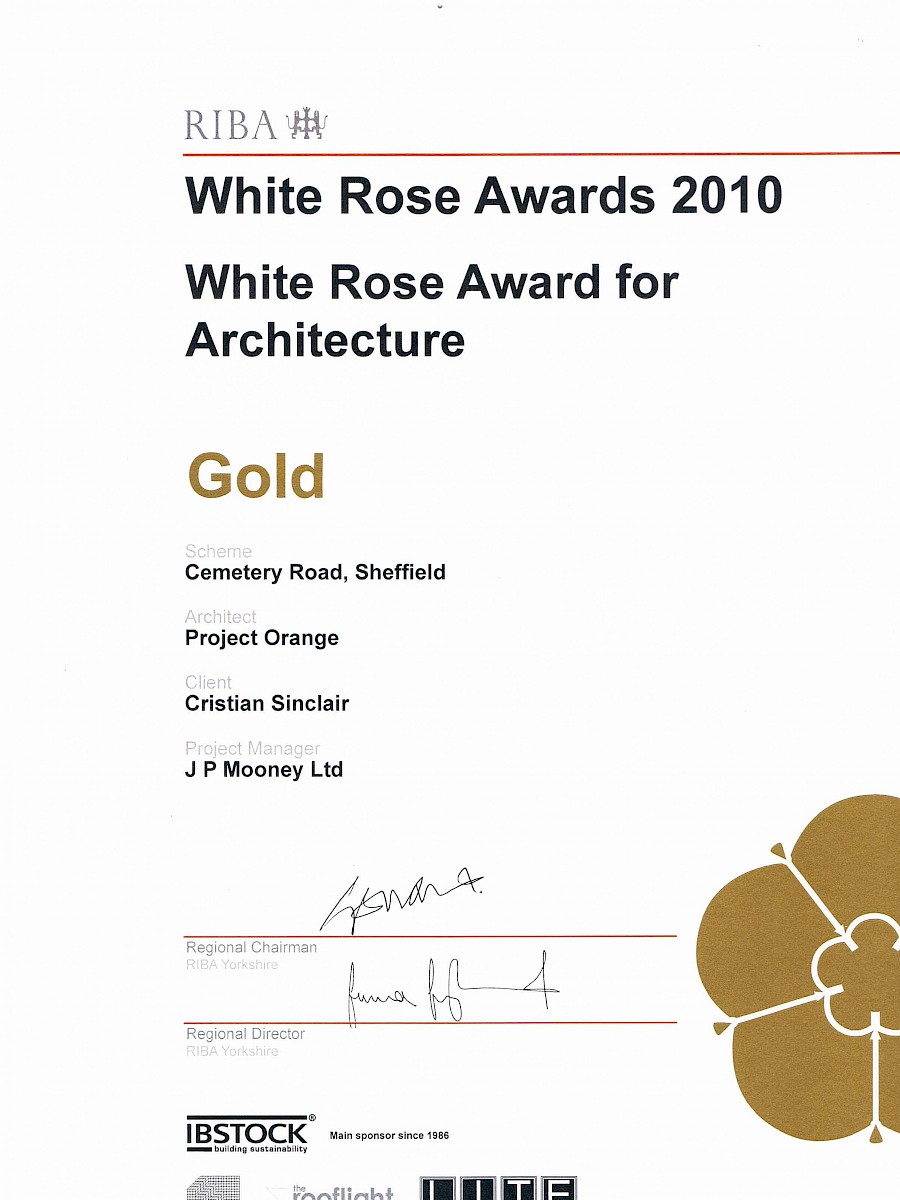Click the White Rose Award for Architecture title
Image resolution: width=900 pixels, height=1200 pixels.
click(432, 311)
